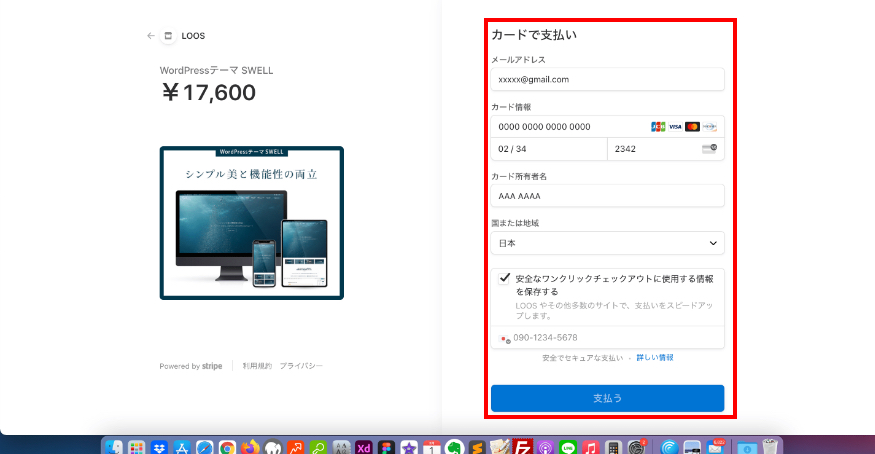Screen dimensions: 875x454
Task: Open Calculator from the Dock
Action: tap(613, 447)
